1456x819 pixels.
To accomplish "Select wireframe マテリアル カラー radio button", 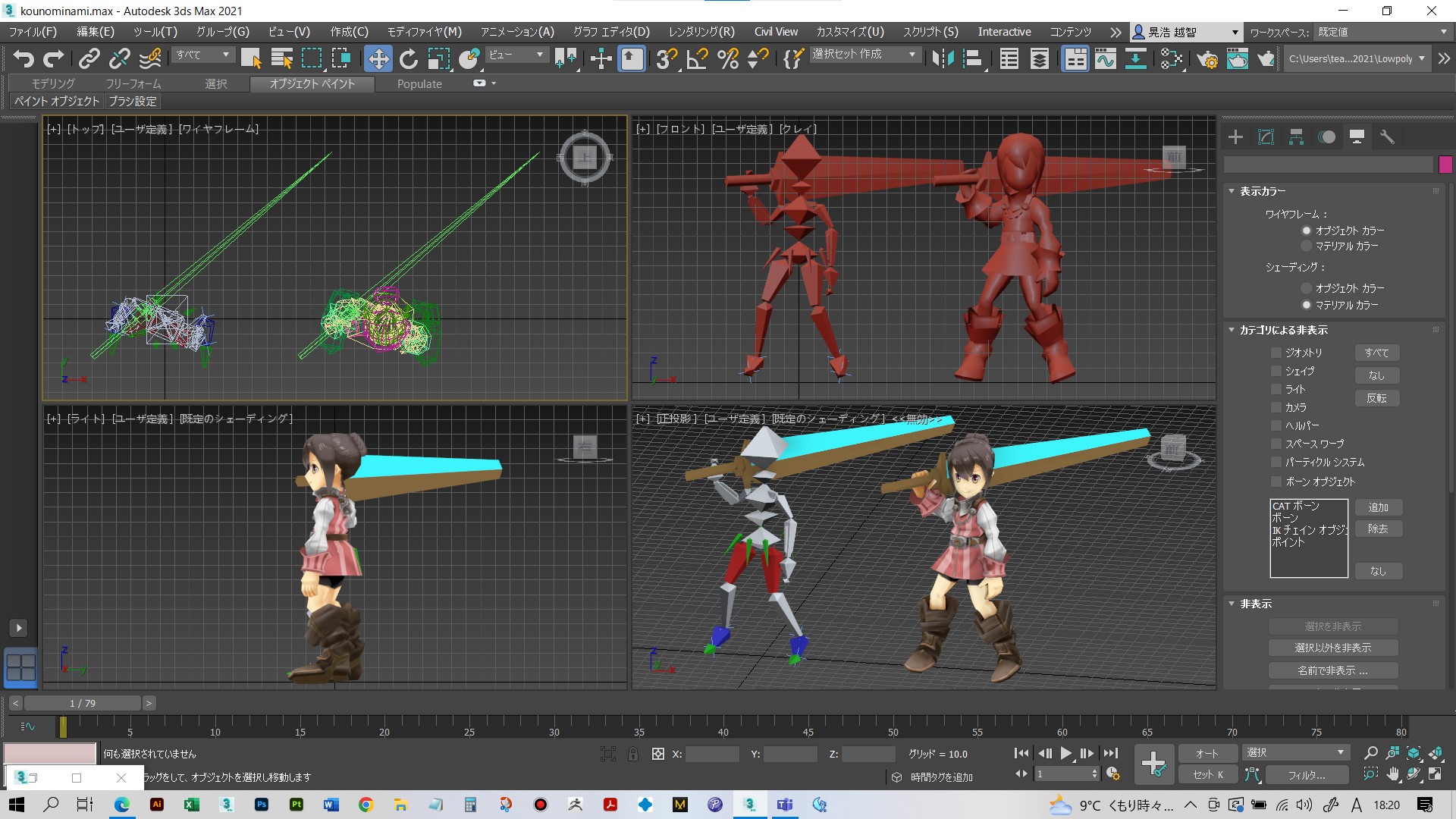I will coord(1306,246).
